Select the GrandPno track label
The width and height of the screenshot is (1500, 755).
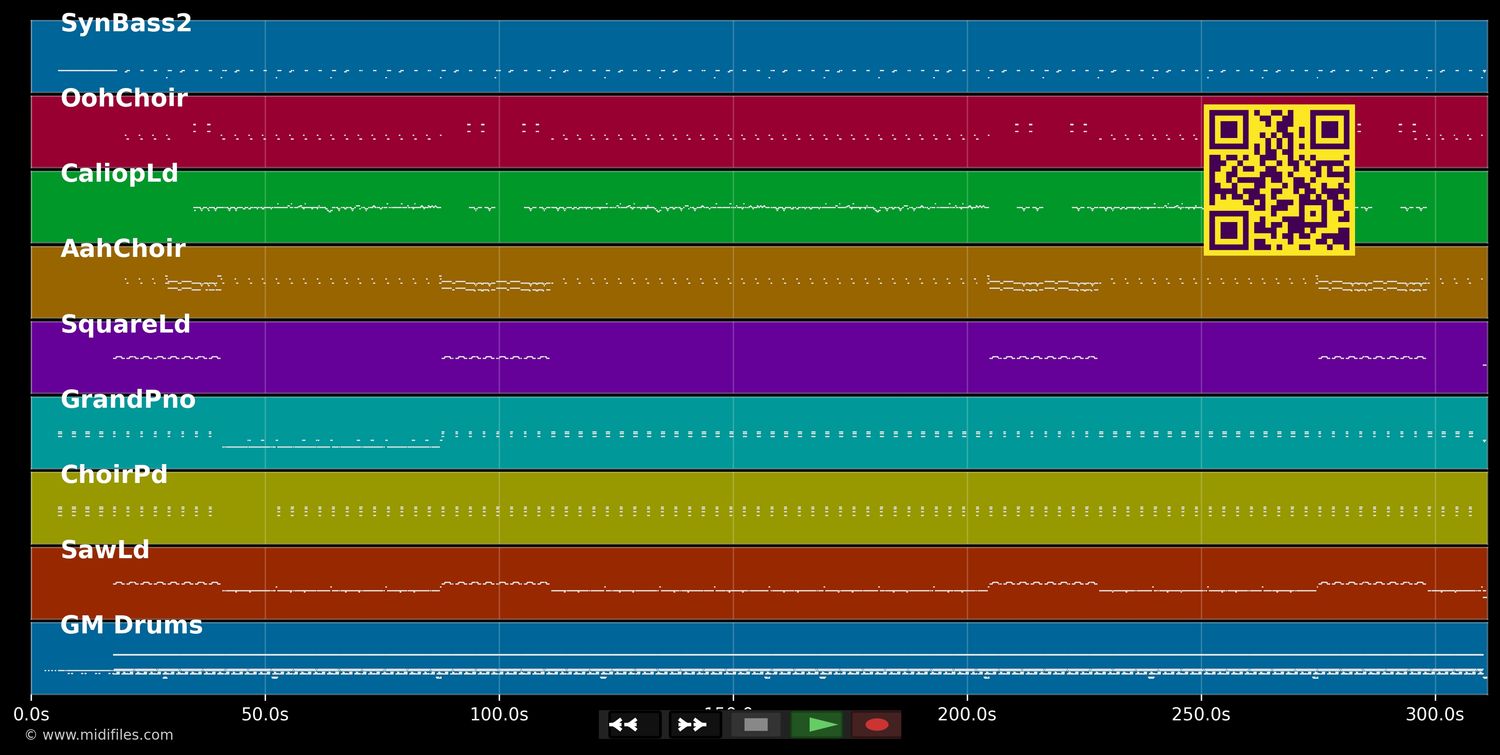pos(128,400)
